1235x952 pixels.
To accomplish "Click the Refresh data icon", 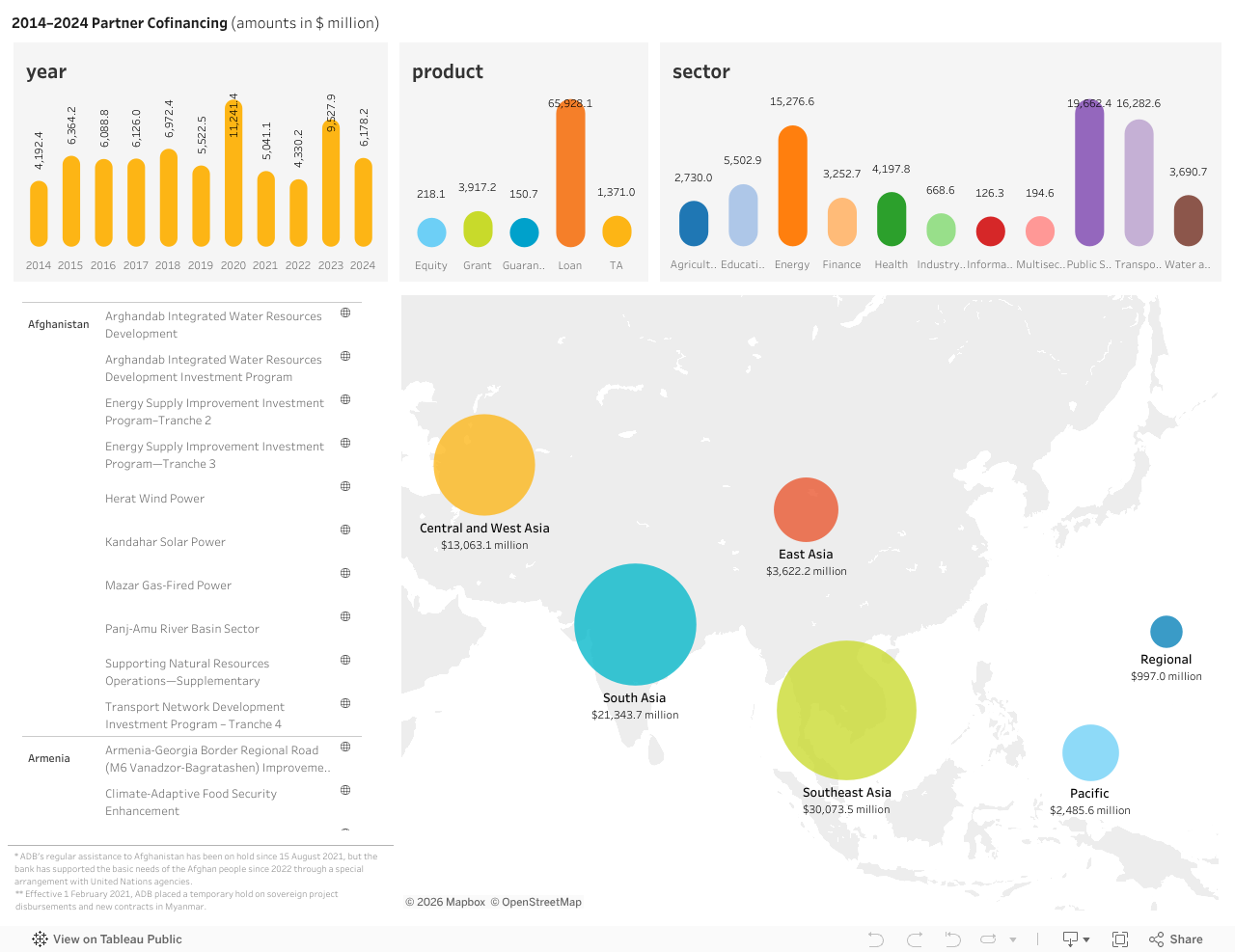I will pyautogui.click(x=988, y=939).
